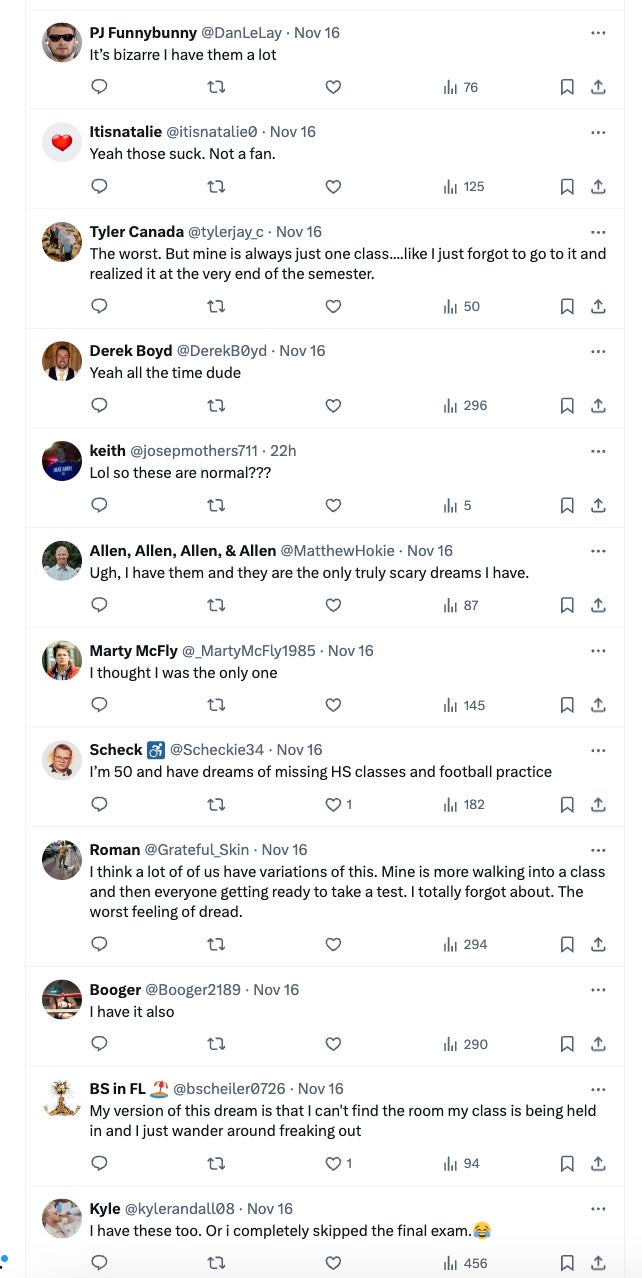Like Tyler Canada's tweet
The width and height of the screenshot is (642, 1278).
(x=333, y=306)
